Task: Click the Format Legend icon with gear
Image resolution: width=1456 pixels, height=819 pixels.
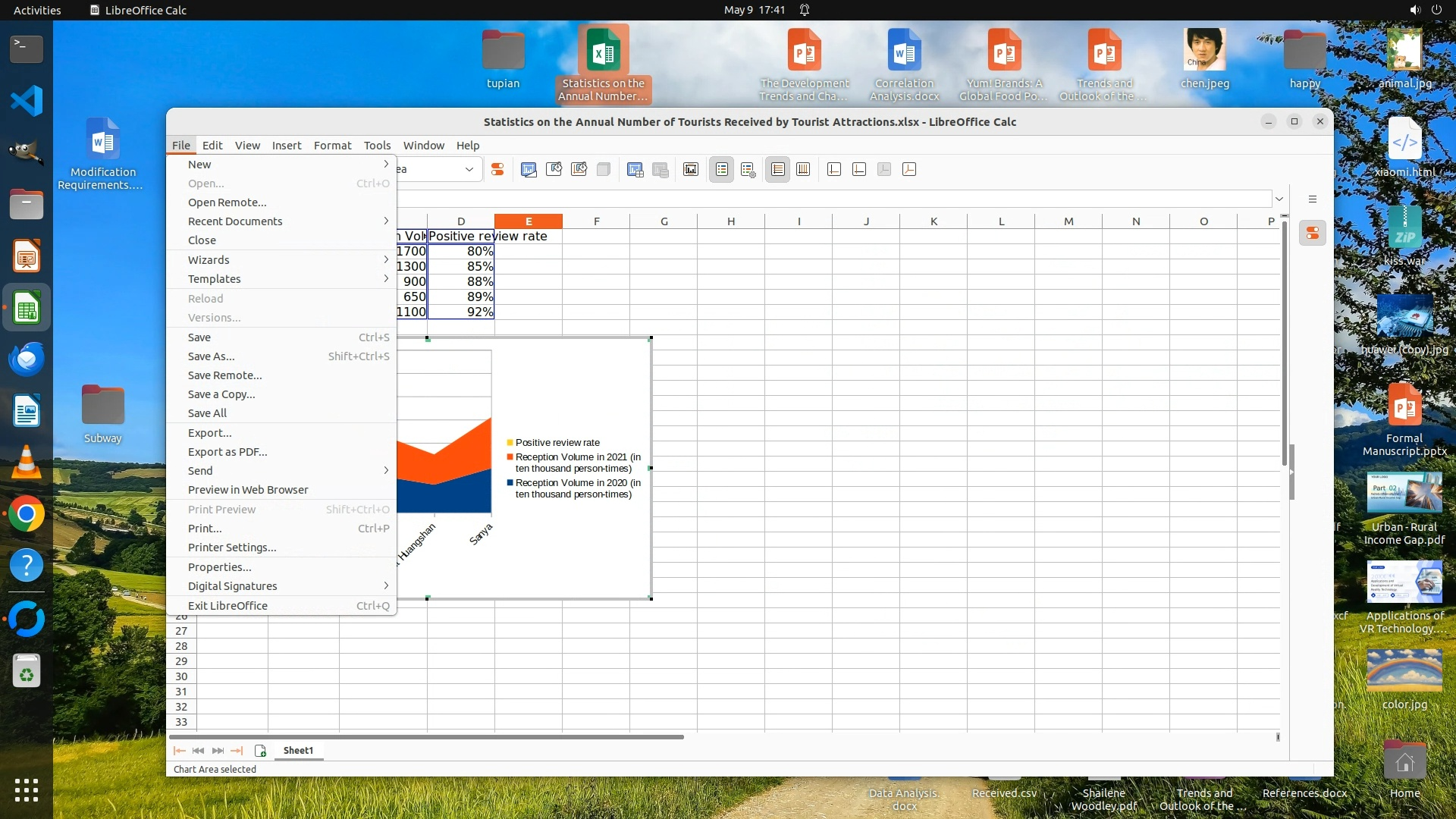Action: pyautogui.click(x=748, y=170)
